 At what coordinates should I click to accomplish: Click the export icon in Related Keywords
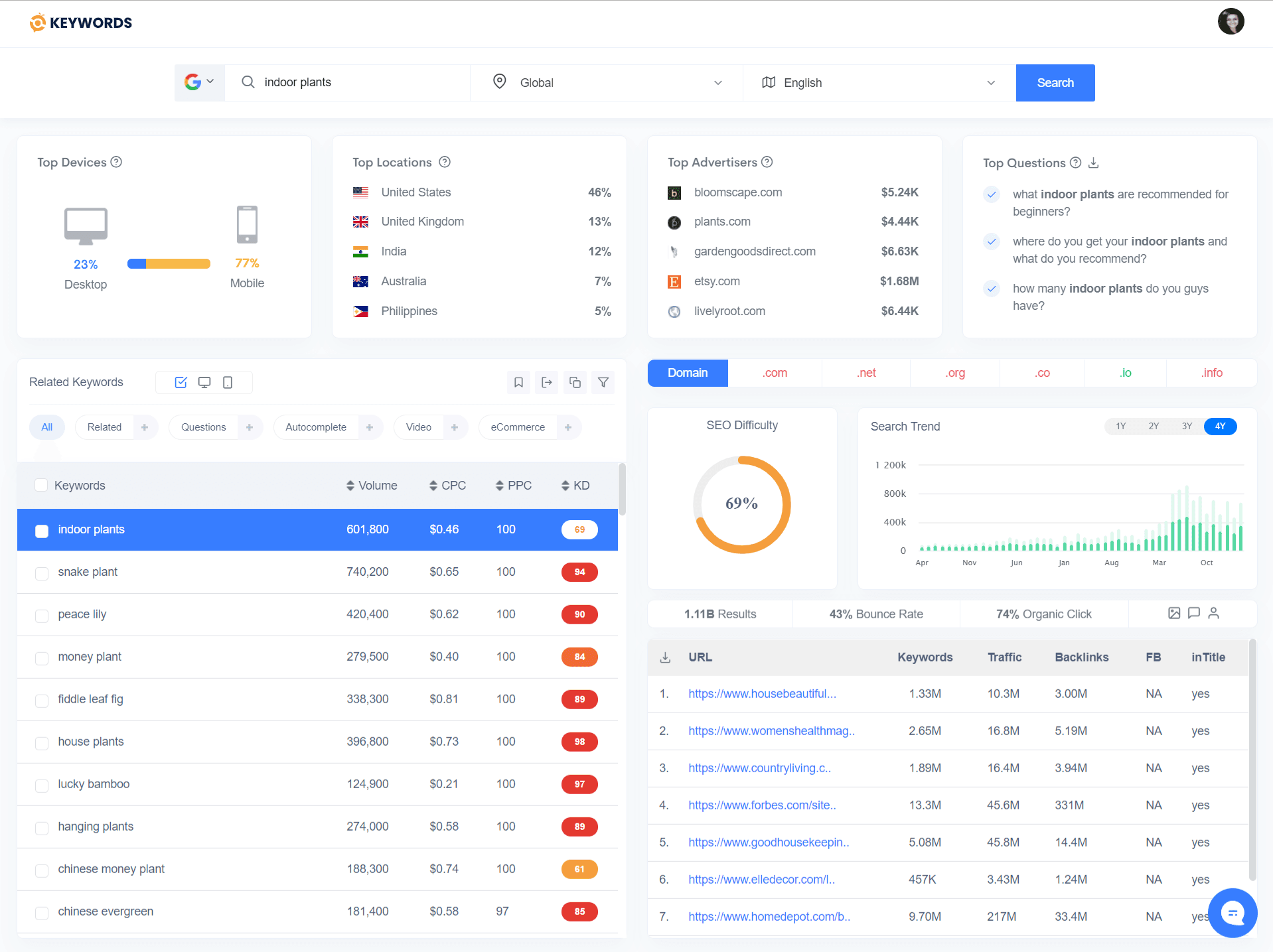point(547,382)
